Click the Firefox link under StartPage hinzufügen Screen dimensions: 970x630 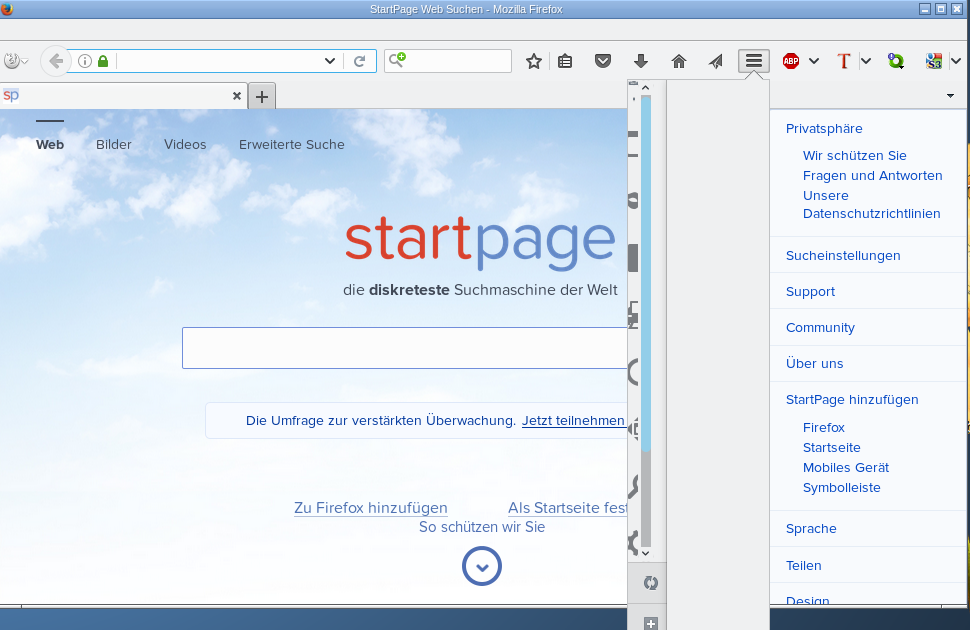(824, 428)
